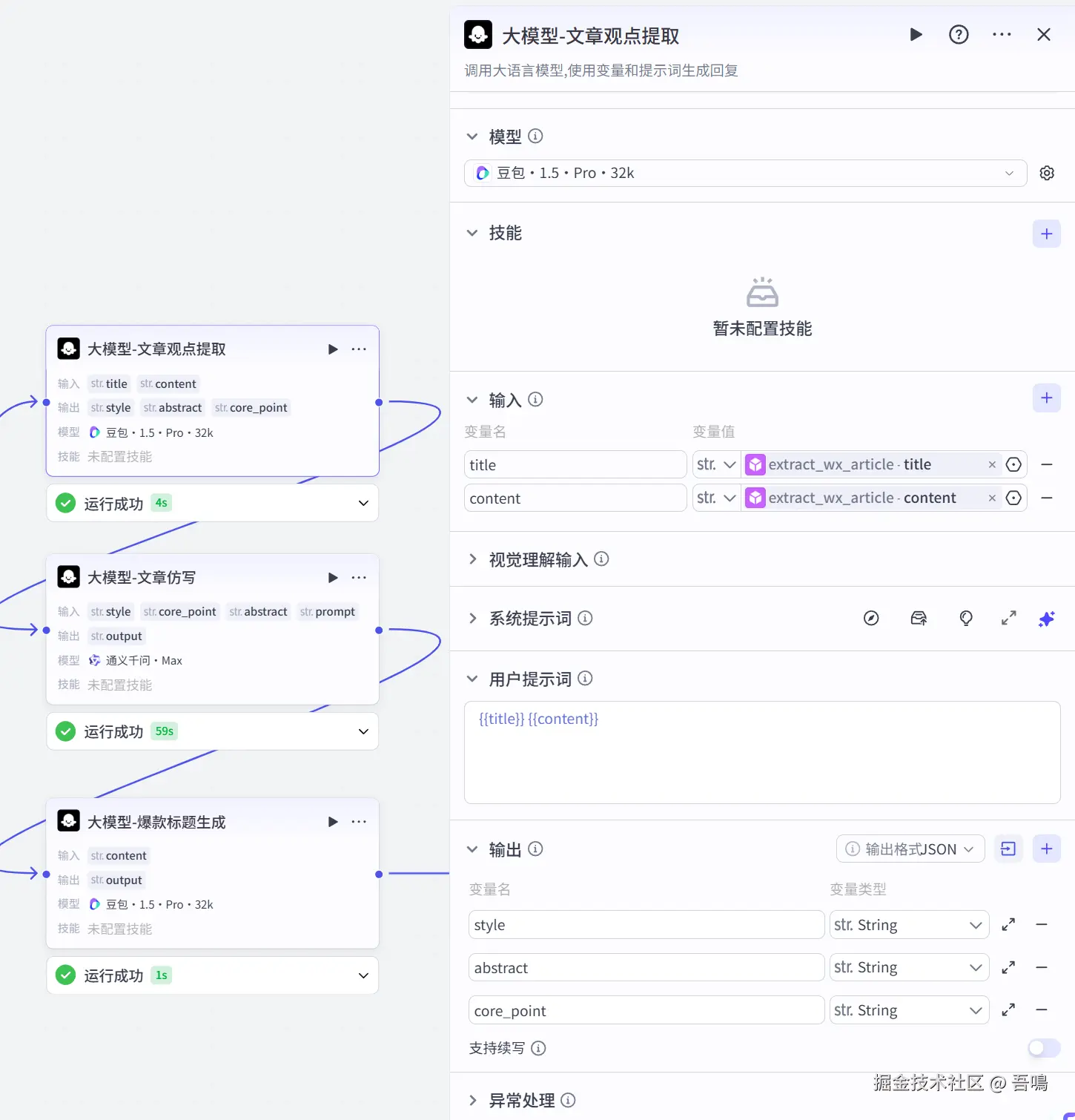Viewport: 1075px width, 1120px height.
Task: Expand 运行成功 59s result
Action: pos(363,731)
